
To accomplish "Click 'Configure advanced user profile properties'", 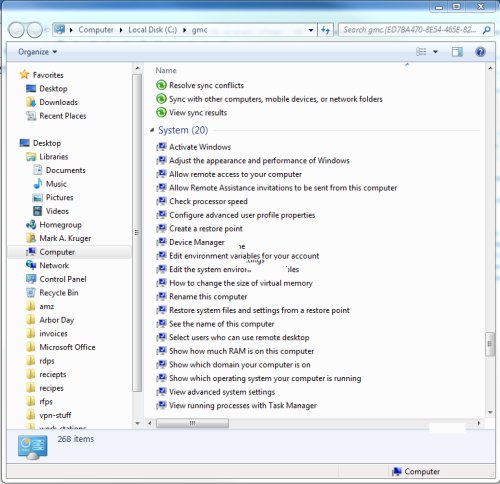I will (242, 215).
